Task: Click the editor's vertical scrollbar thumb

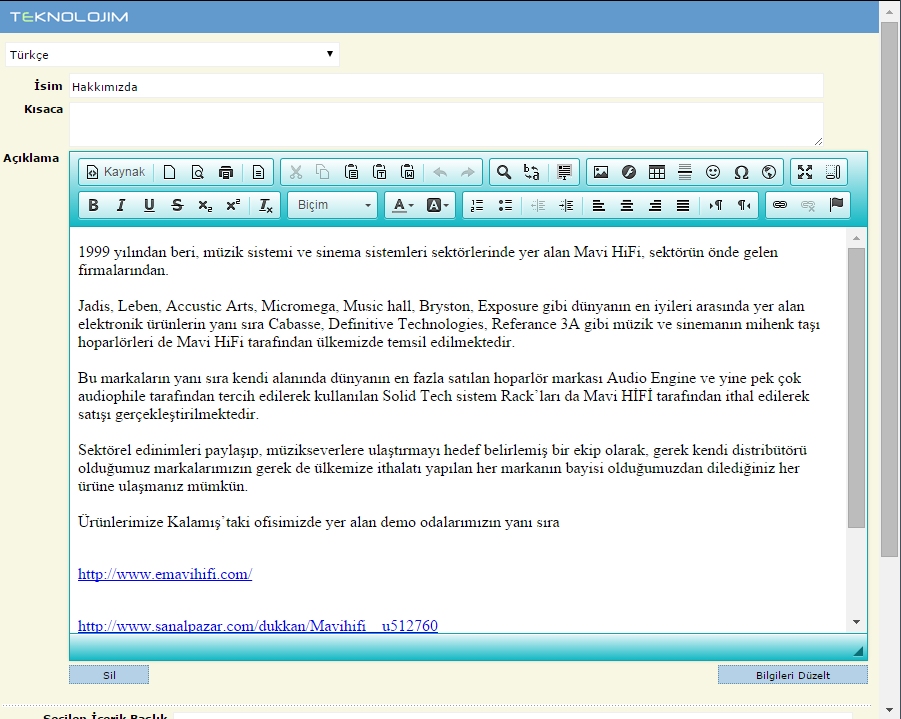Action: (856, 388)
